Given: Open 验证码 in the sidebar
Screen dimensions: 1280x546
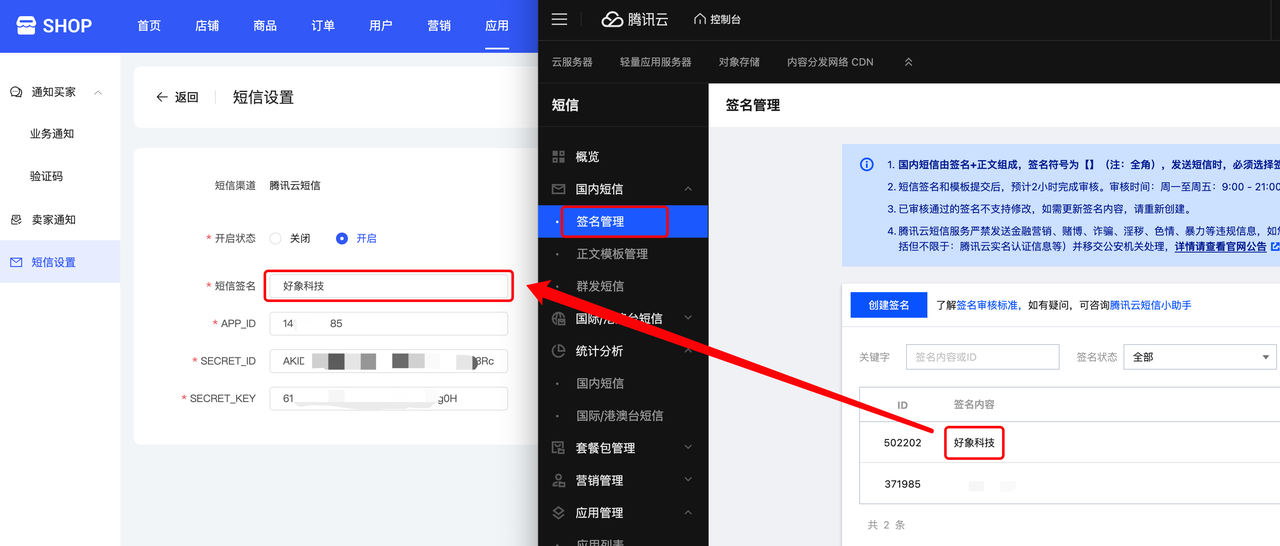Looking at the screenshot, I should [46, 176].
